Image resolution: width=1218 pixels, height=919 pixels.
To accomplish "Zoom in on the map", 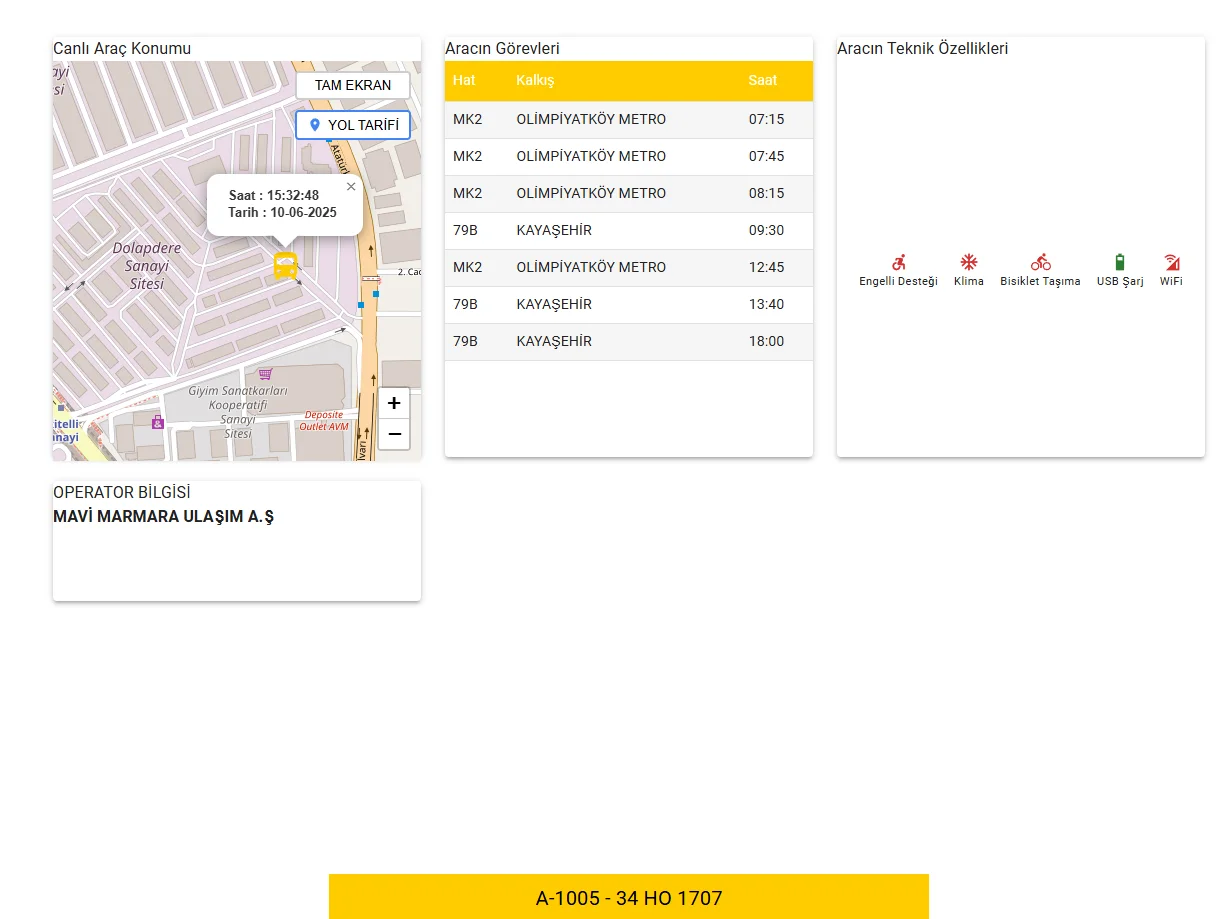I will click(394, 403).
